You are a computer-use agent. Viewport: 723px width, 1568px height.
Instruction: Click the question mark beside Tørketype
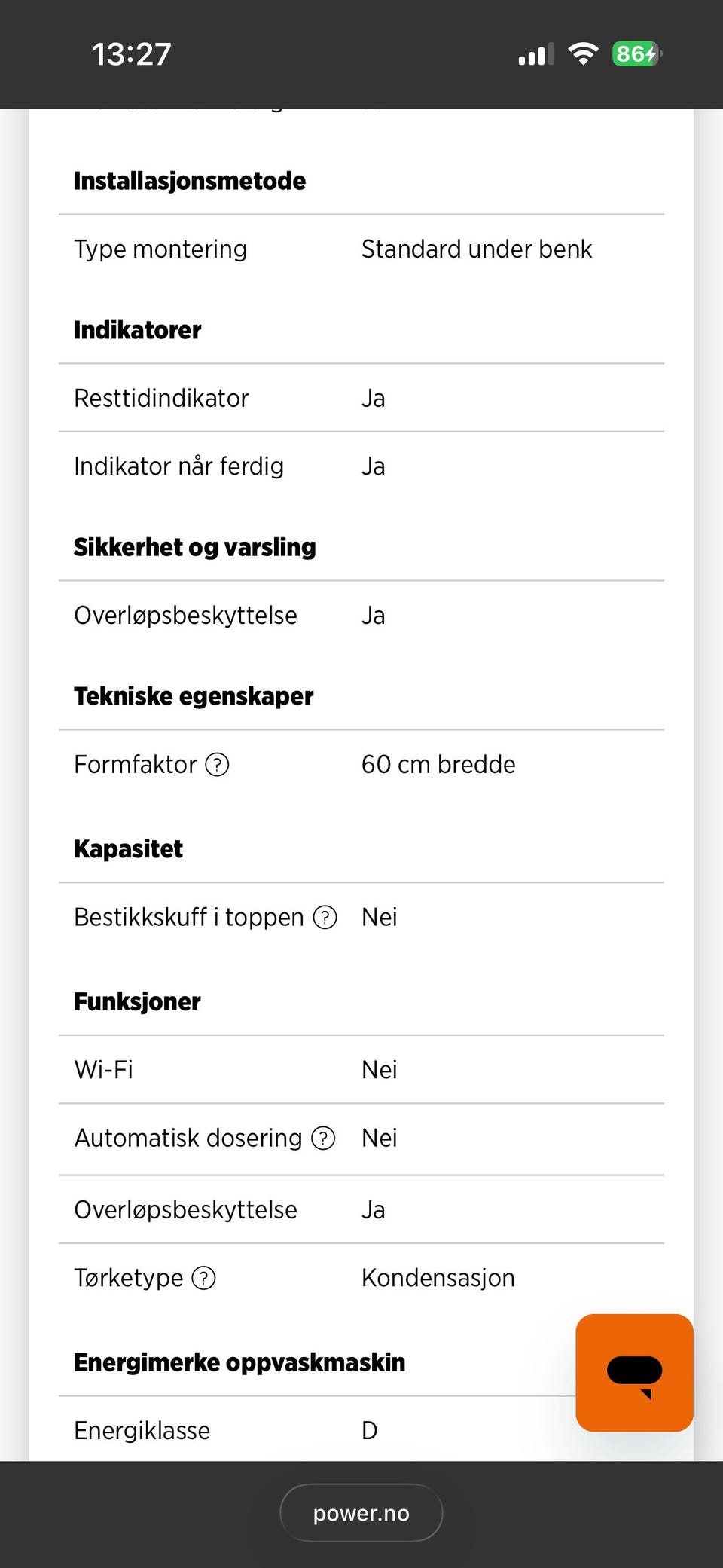tap(203, 1278)
